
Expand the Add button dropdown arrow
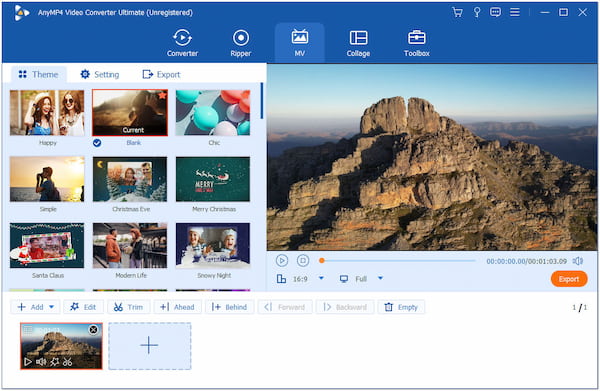(x=51, y=307)
